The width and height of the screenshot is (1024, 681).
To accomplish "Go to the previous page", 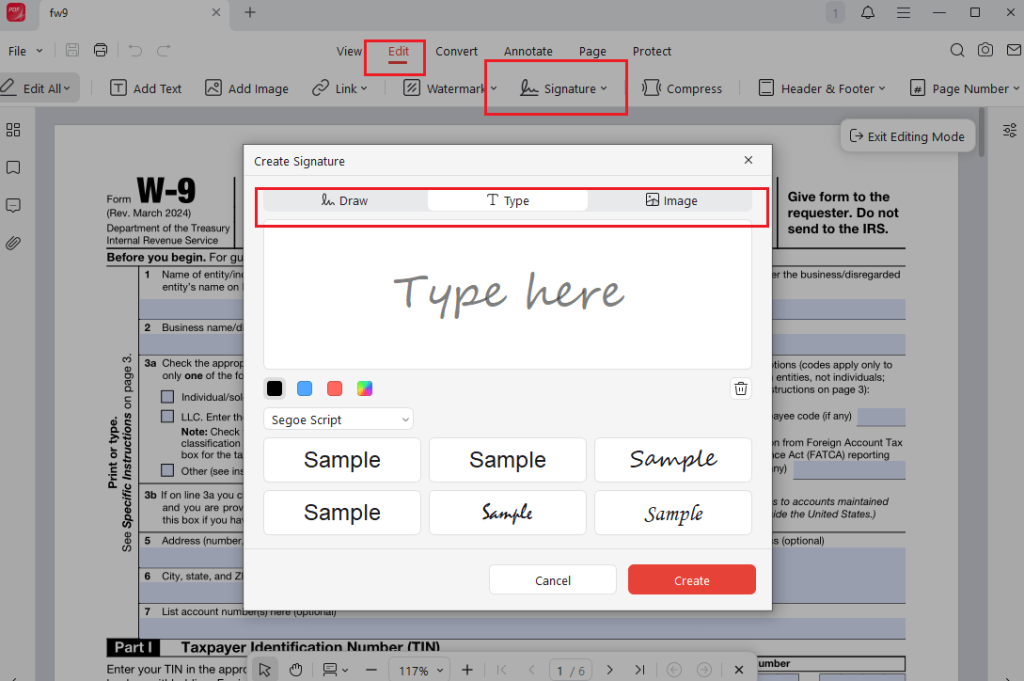I will click(x=532, y=670).
